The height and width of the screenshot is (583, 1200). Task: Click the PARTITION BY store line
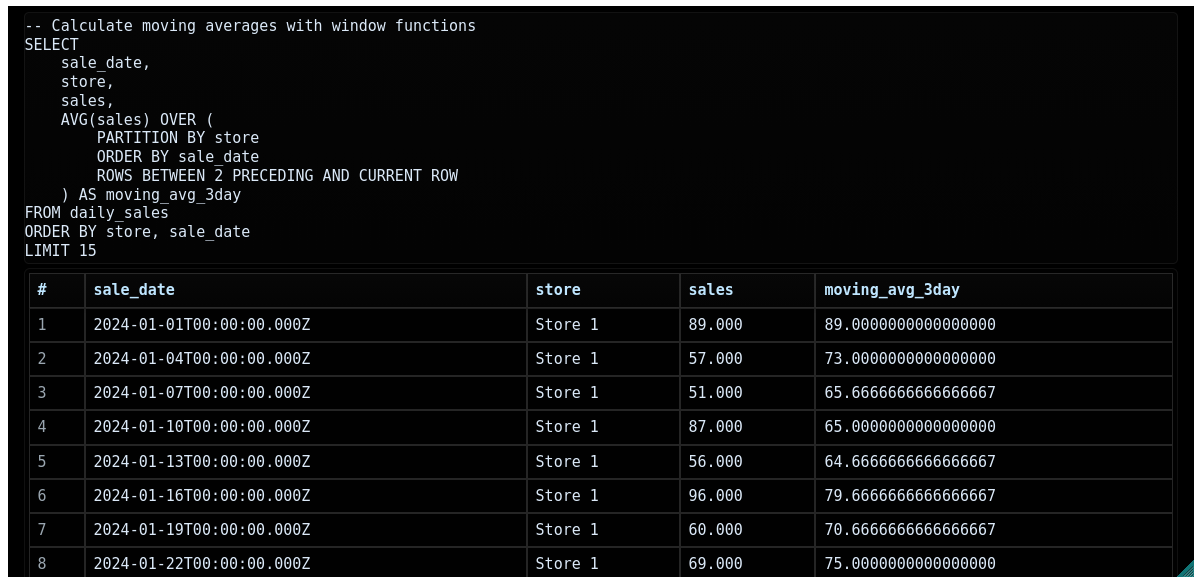point(178,138)
